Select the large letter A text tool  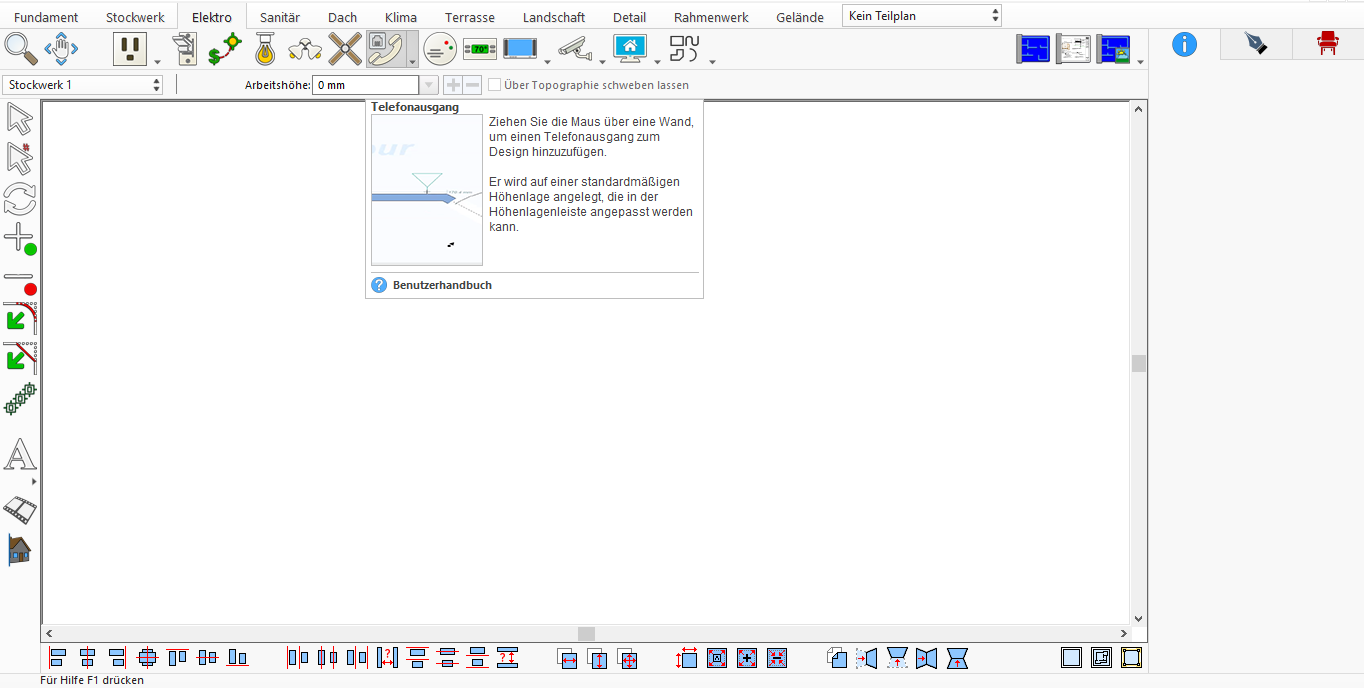[20, 455]
